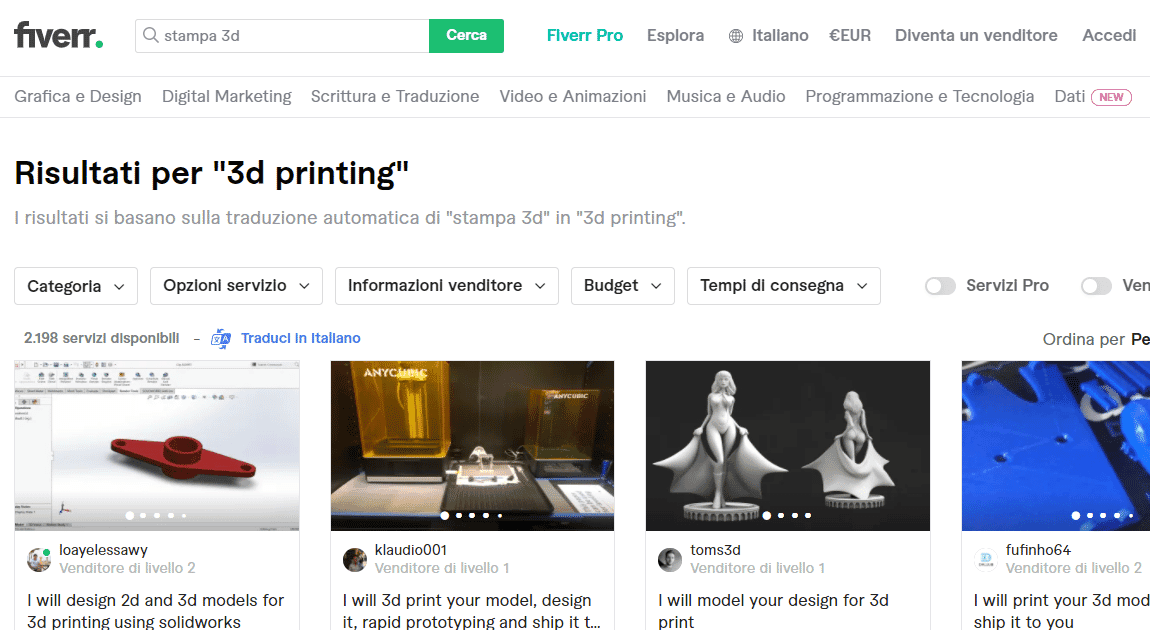Click Diventa un venditore
The width and height of the screenshot is (1150, 630).
976,35
